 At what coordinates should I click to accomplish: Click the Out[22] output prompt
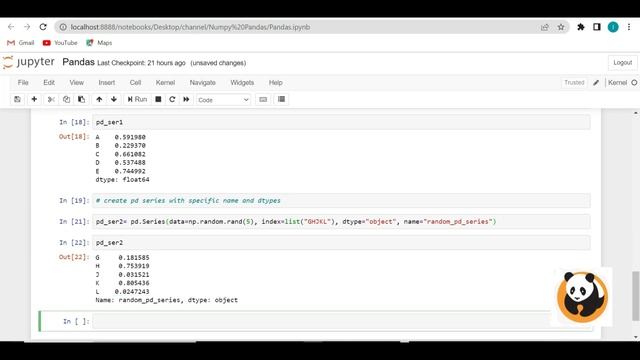pos(74,257)
